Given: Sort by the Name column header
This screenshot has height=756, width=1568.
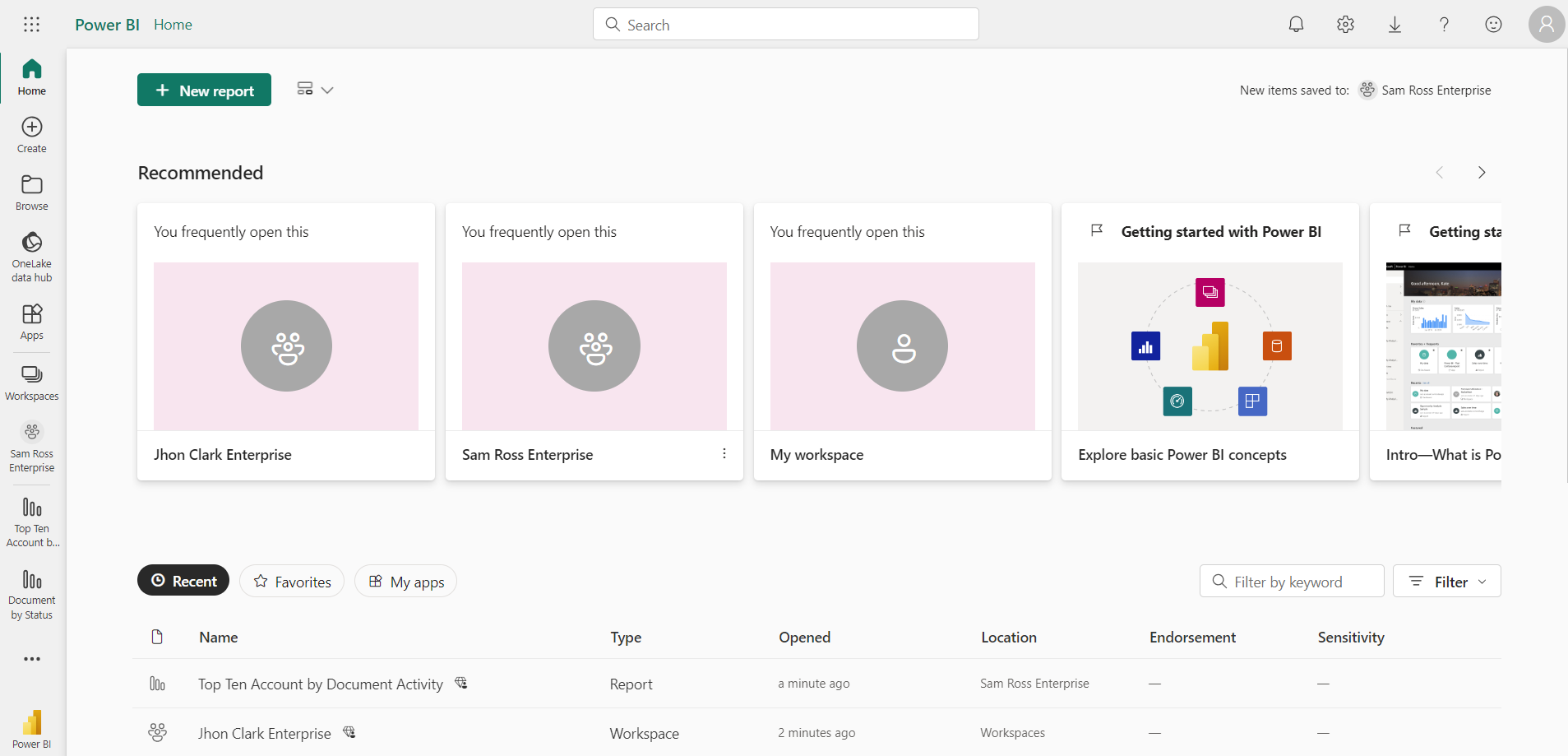Looking at the screenshot, I should (219, 638).
